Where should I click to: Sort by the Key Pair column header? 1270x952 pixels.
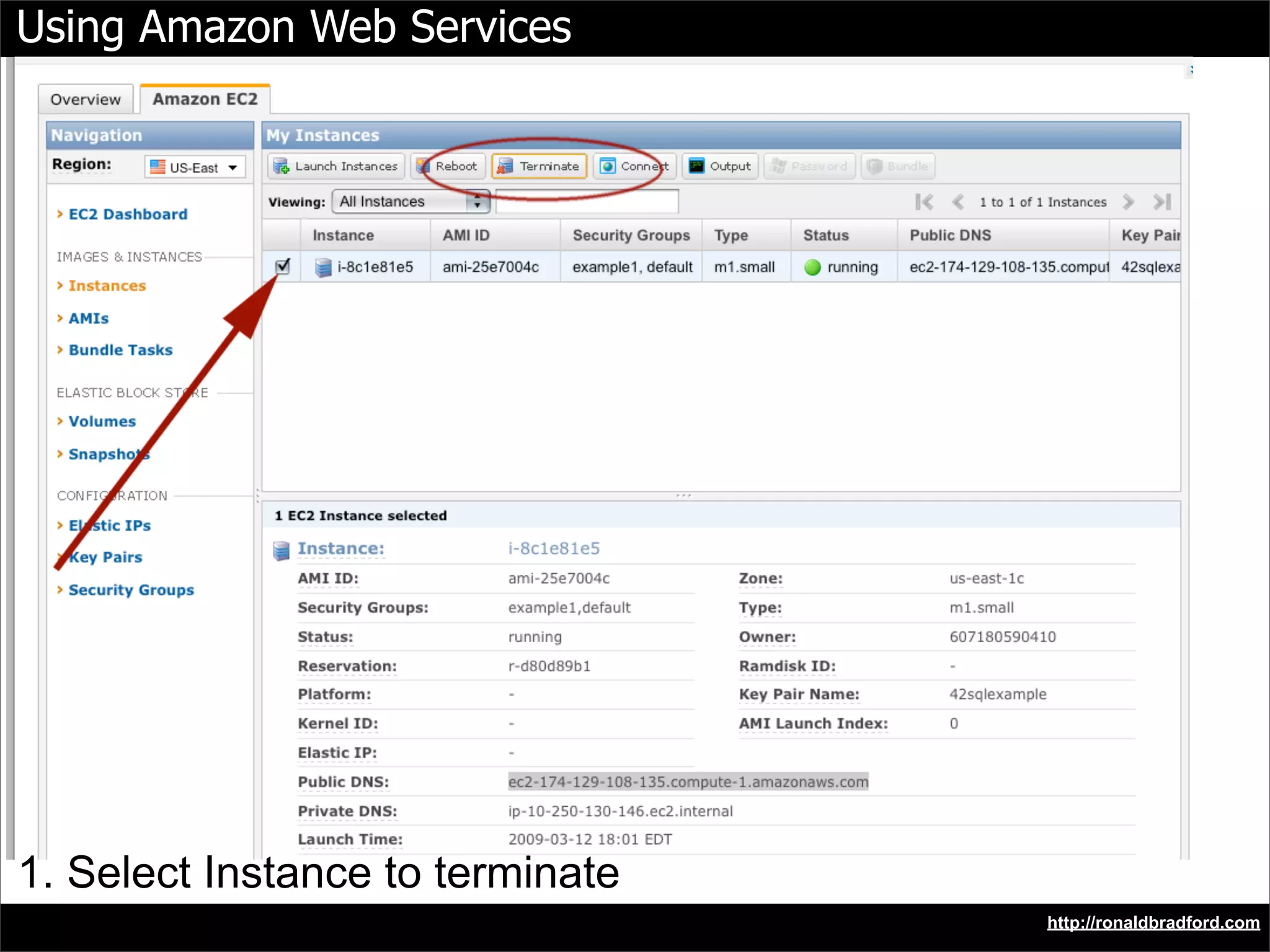[1145, 236]
